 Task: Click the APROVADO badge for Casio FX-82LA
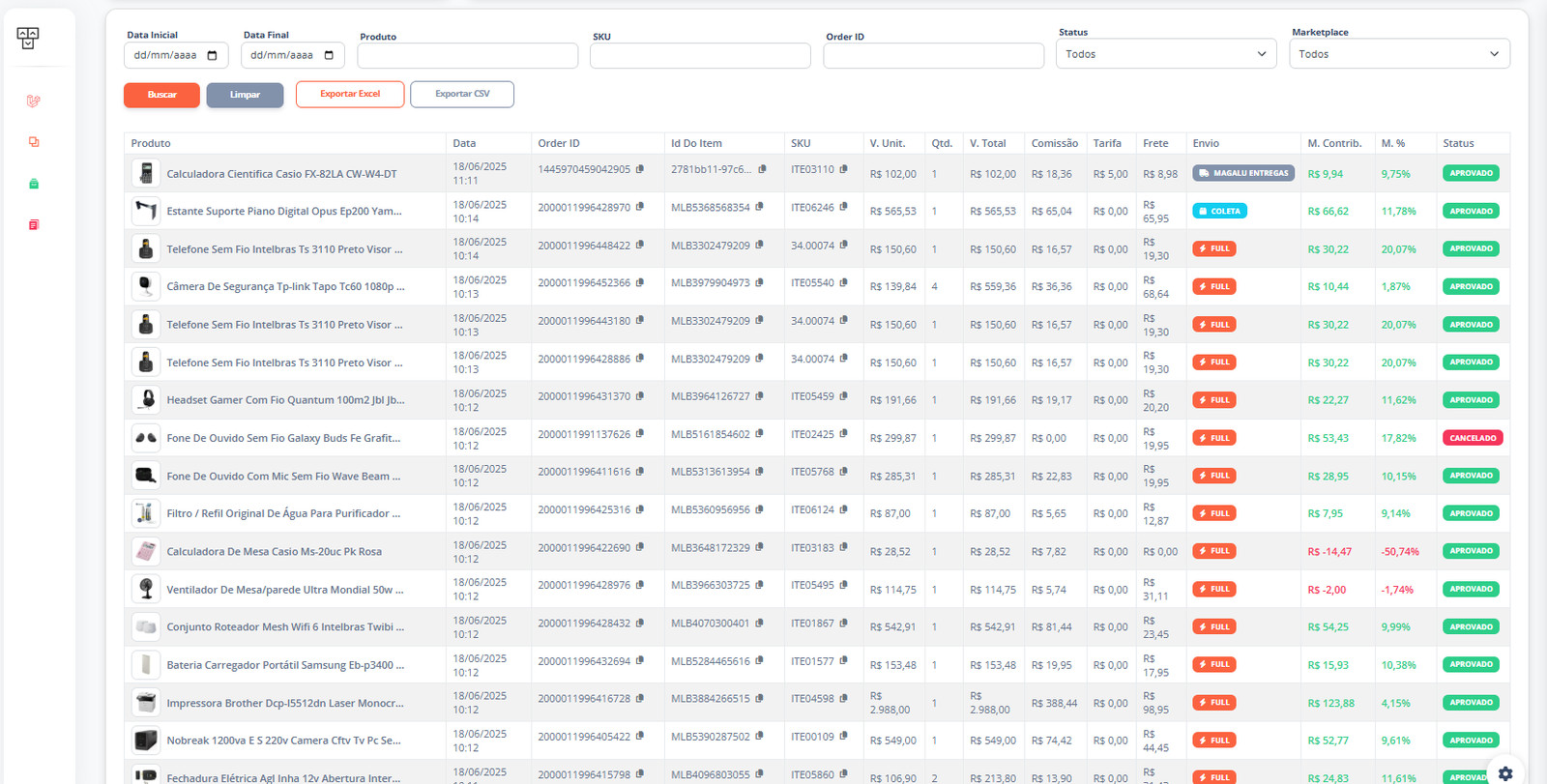click(1471, 173)
